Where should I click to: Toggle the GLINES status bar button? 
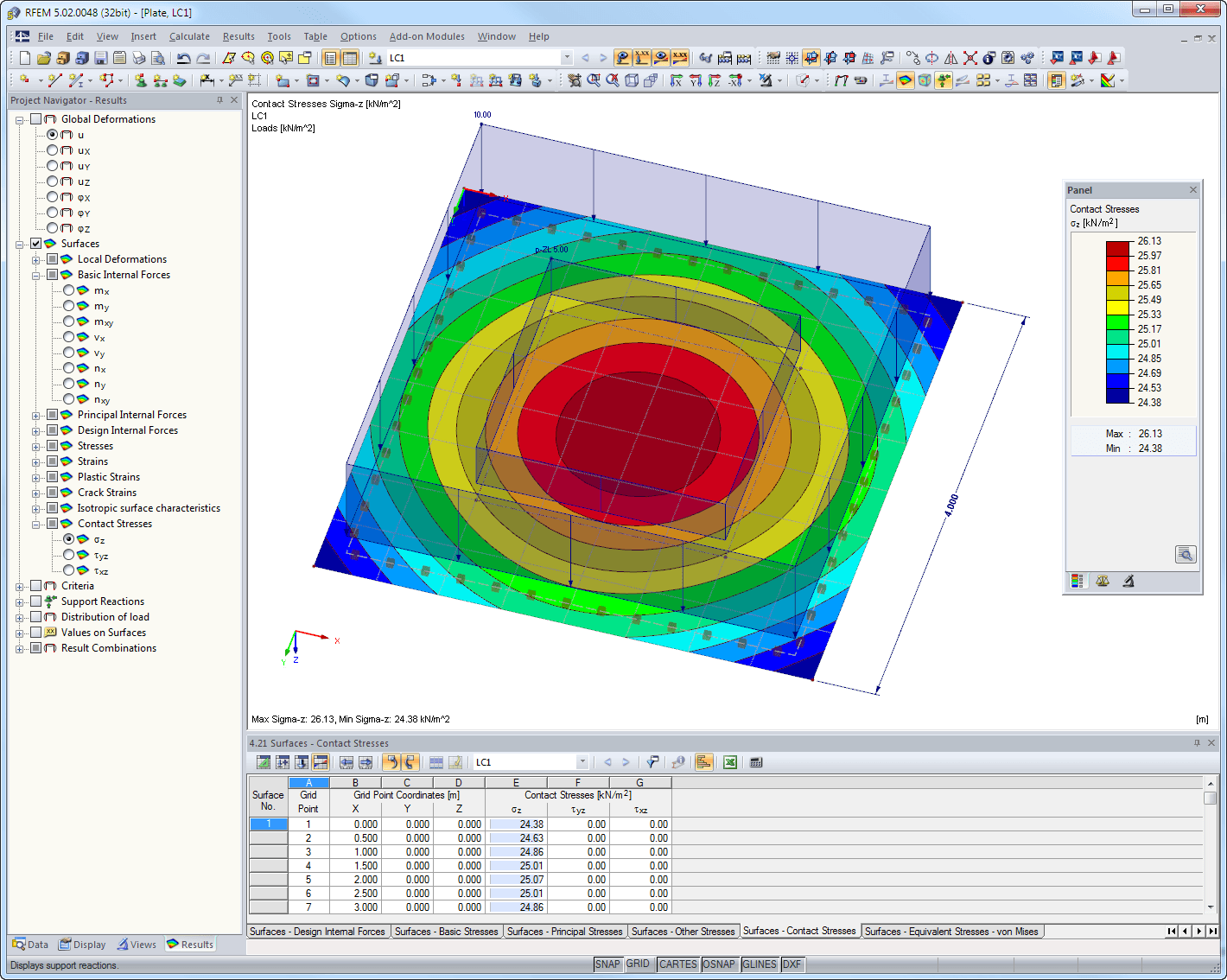coord(760,964)
